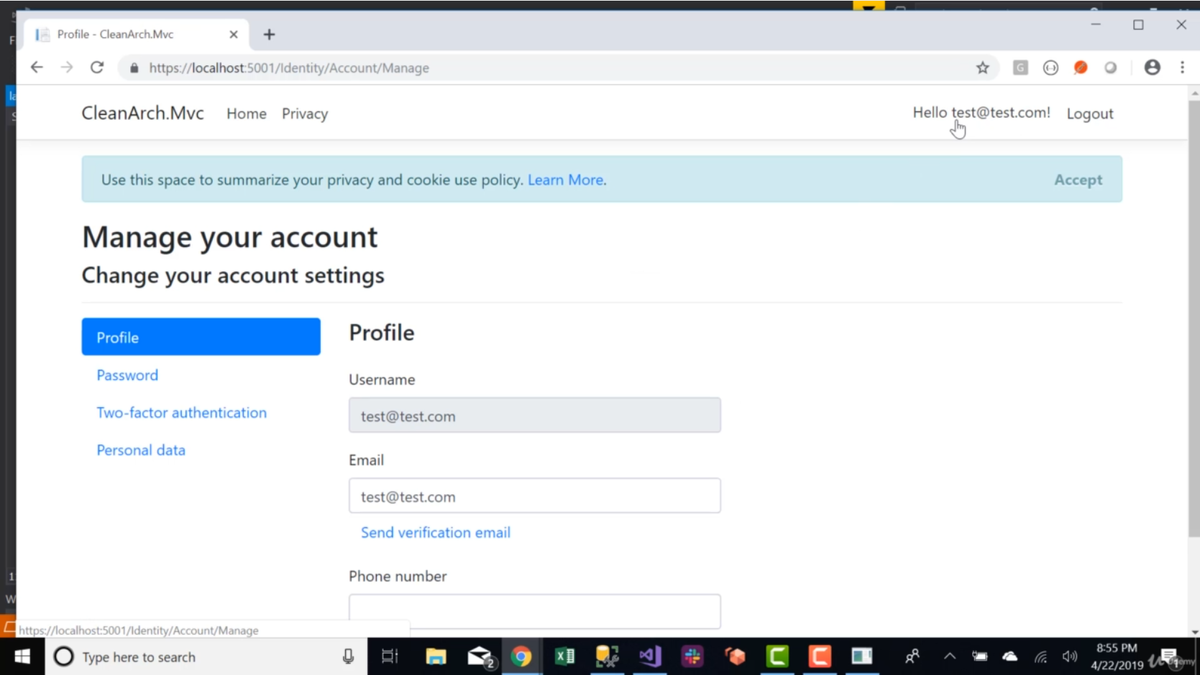The image size is (1200, 675).
Task: Click the Learn More link
Action: [565, 180]
